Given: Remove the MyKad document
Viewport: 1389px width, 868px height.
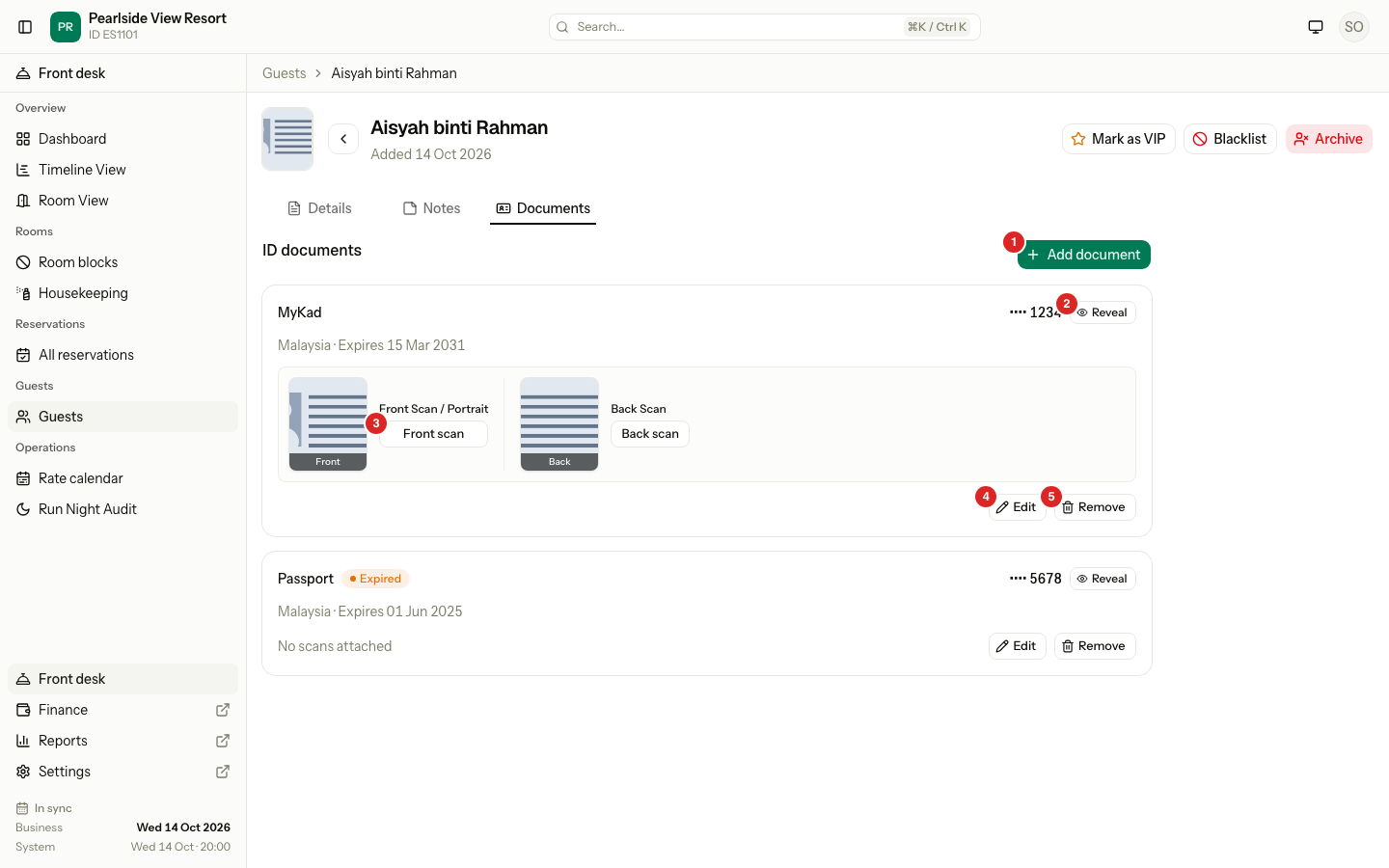Looking at the screenshot, I should (1095, 507).
